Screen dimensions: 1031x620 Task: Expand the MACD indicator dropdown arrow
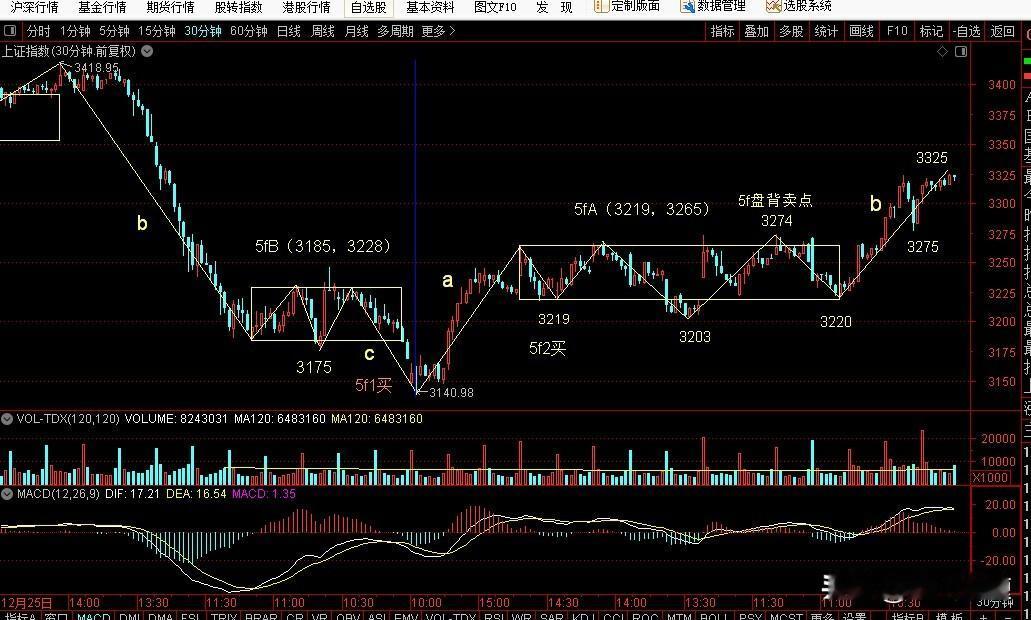7,493
